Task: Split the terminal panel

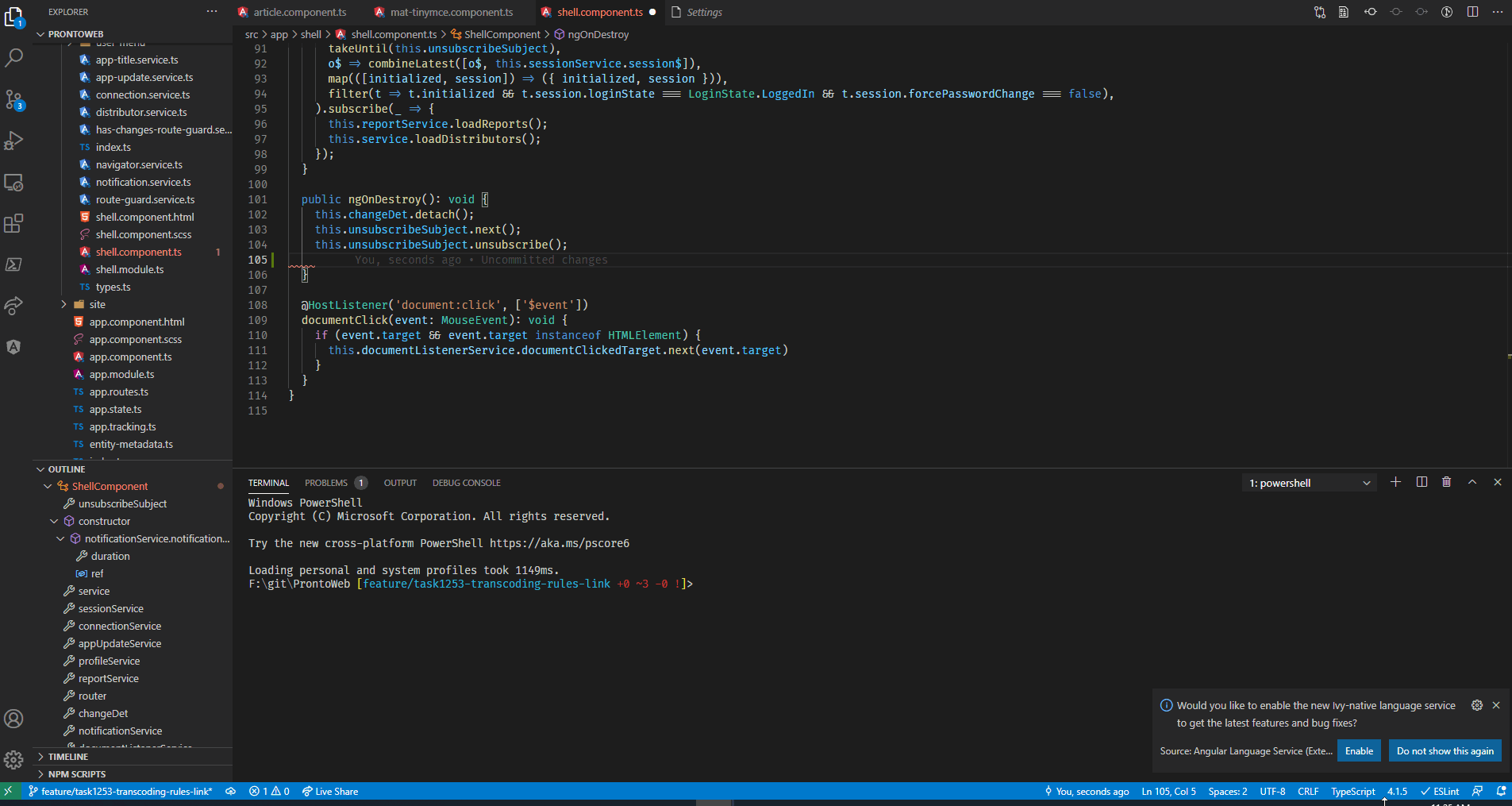Action: click(x=1422, y=482)
